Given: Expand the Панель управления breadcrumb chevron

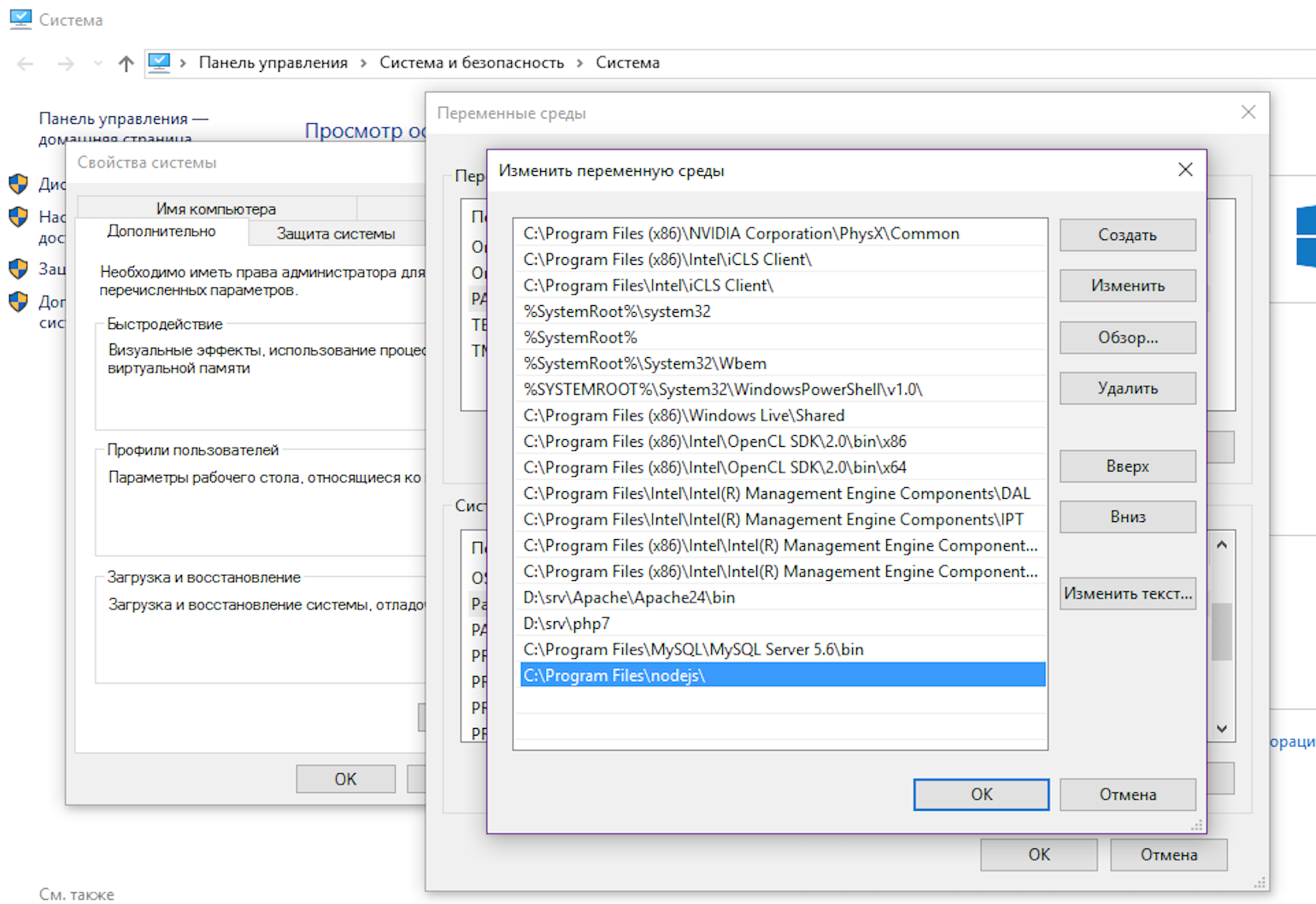Looking at the screenshot, I should 363,63.
